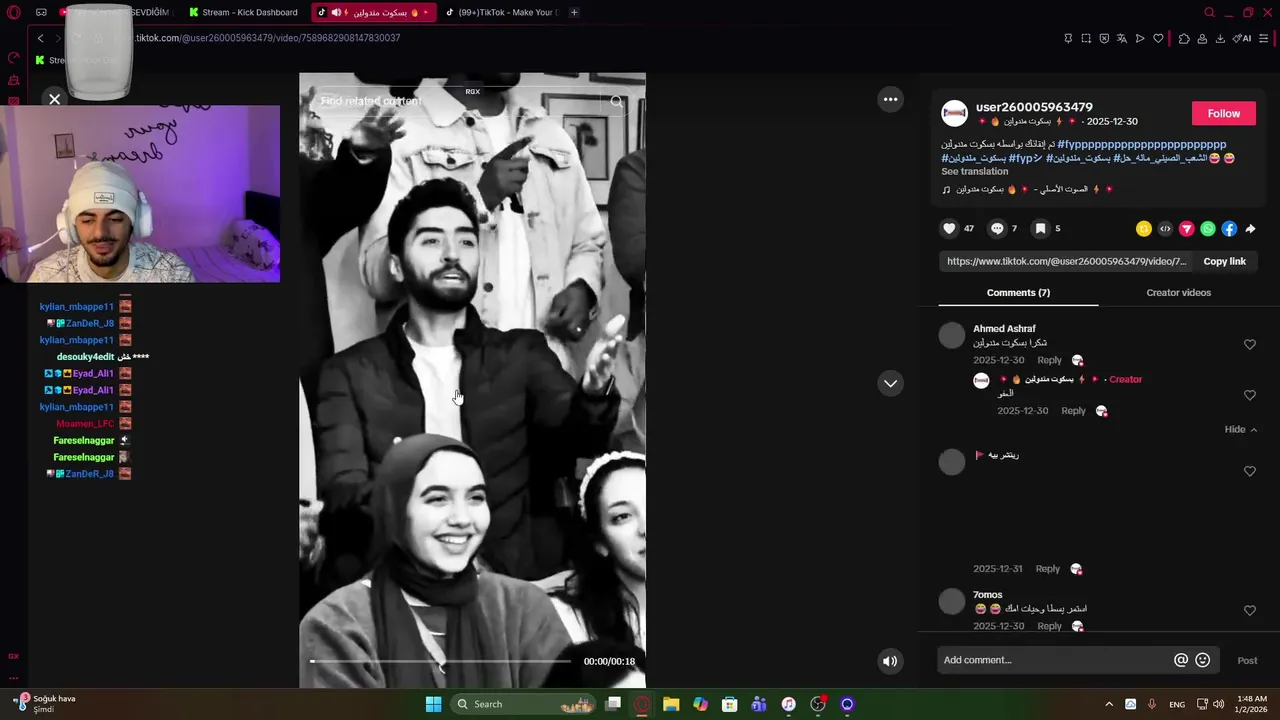Click the creator's profile avatar
1280x720 pixels.
(x=955, y=113)
